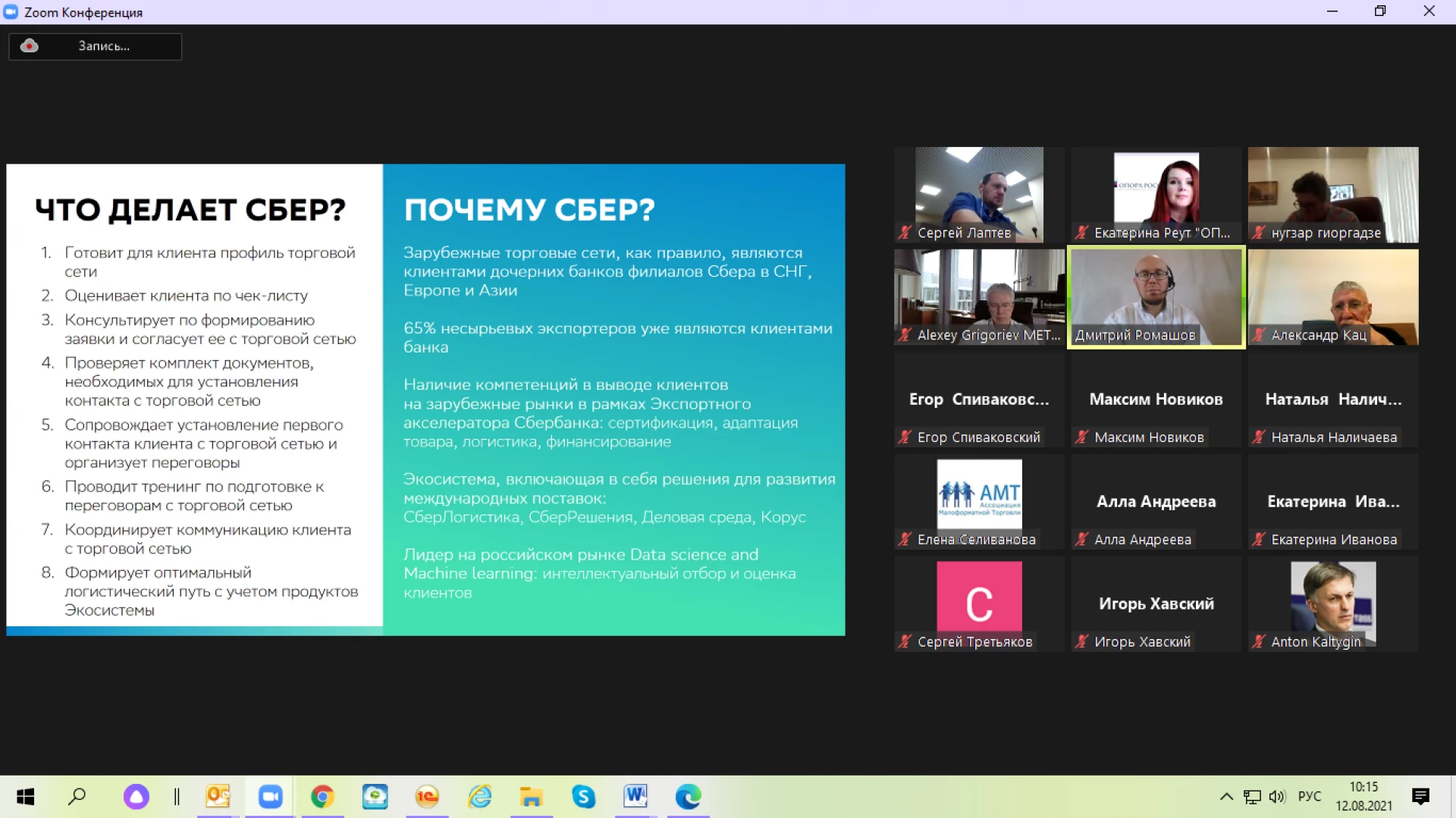Select Екатерина Реут video tile

pos(1156,195)
